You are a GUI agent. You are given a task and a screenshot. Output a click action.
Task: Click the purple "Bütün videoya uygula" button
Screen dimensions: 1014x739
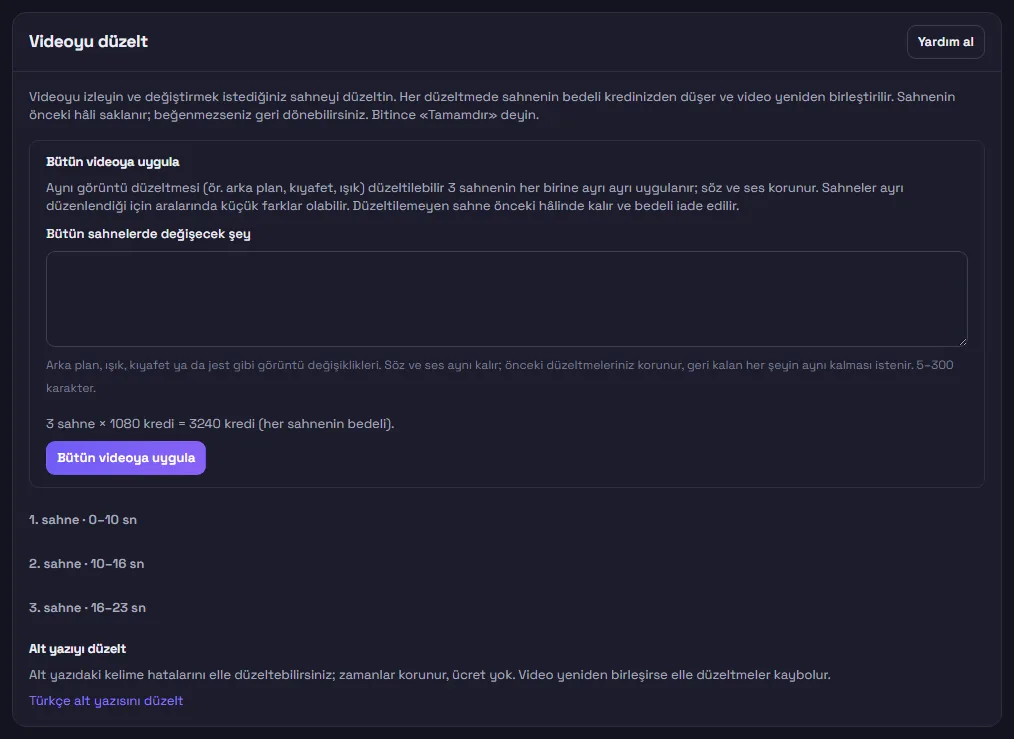tap(125, 458)
